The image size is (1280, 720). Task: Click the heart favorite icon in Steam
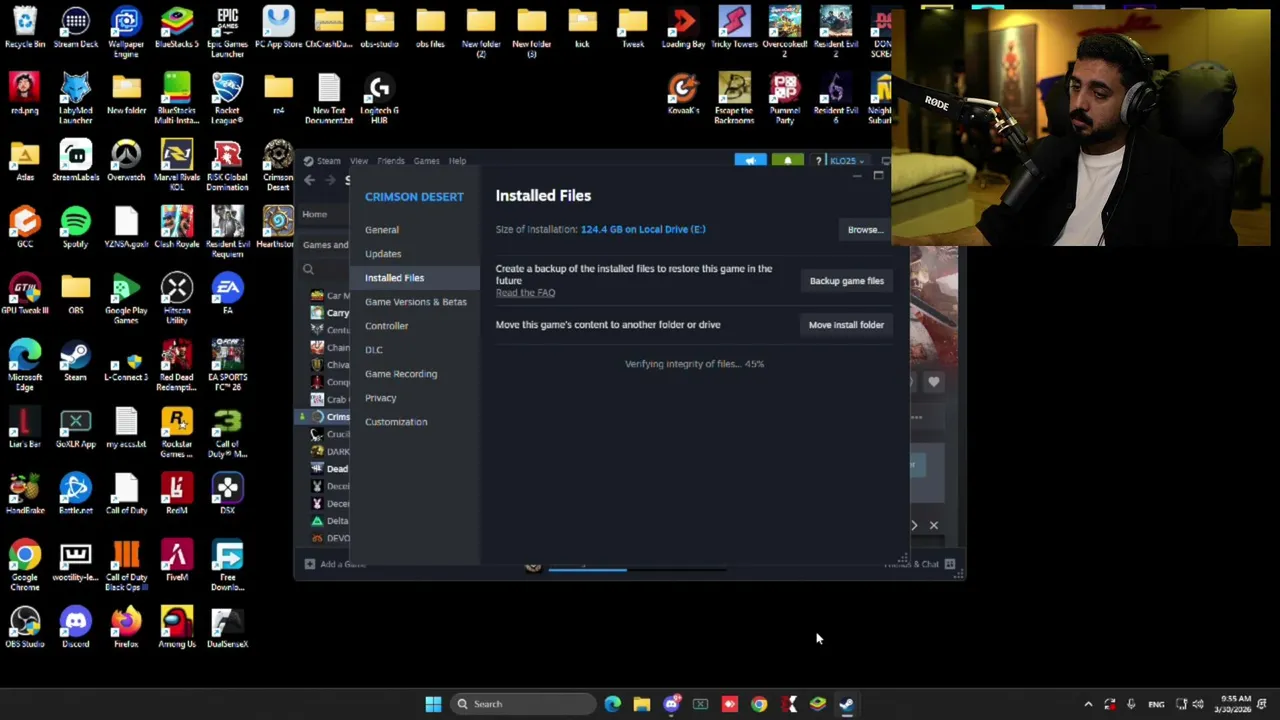(x=933, y=382)
